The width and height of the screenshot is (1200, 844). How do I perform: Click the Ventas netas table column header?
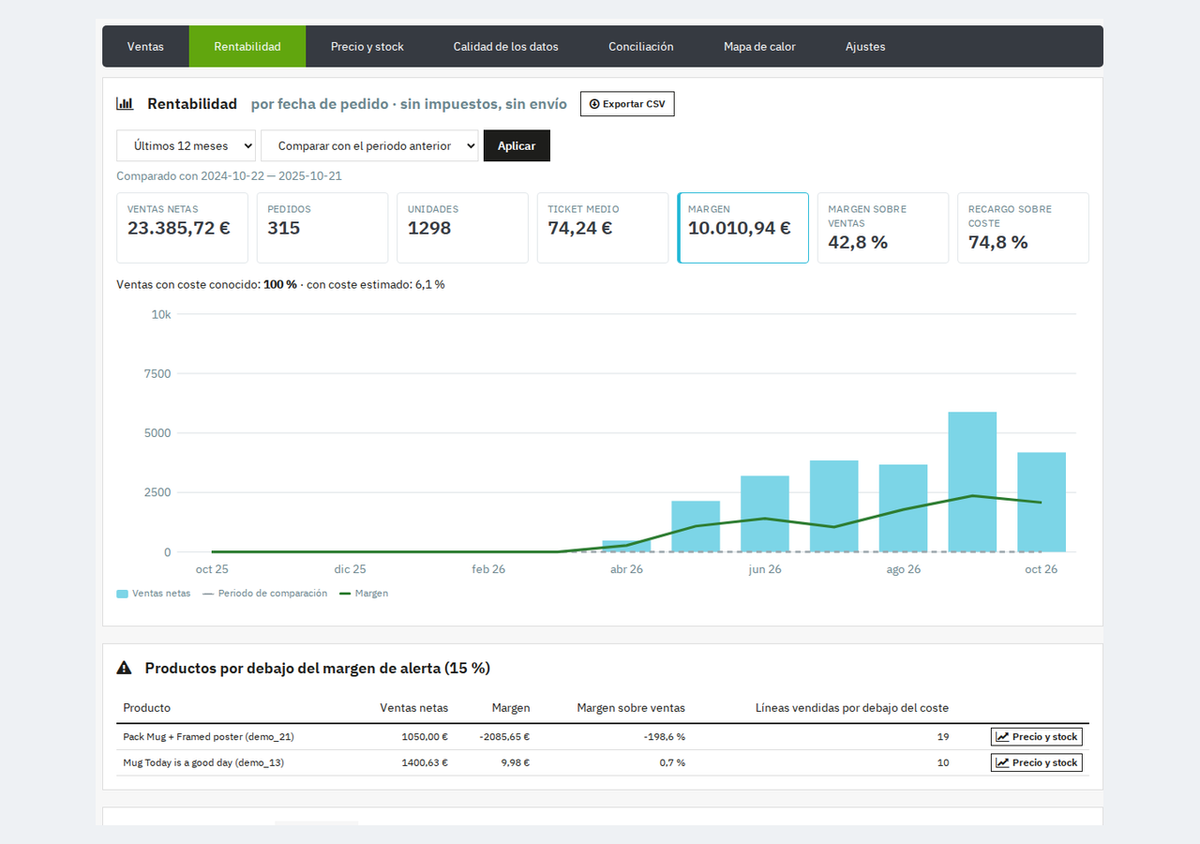click(414, 708)
